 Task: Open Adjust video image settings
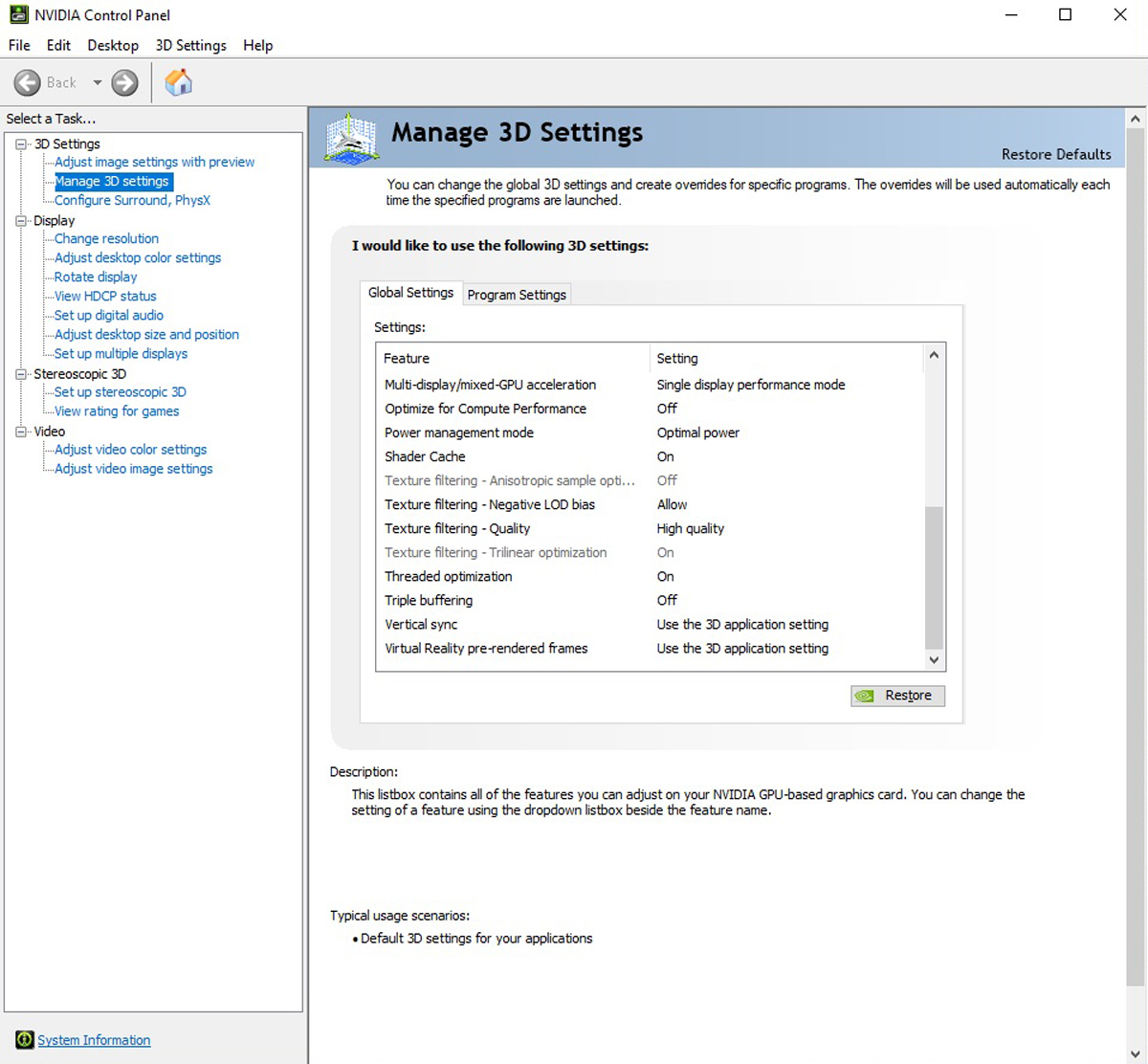tap(133, 468)
